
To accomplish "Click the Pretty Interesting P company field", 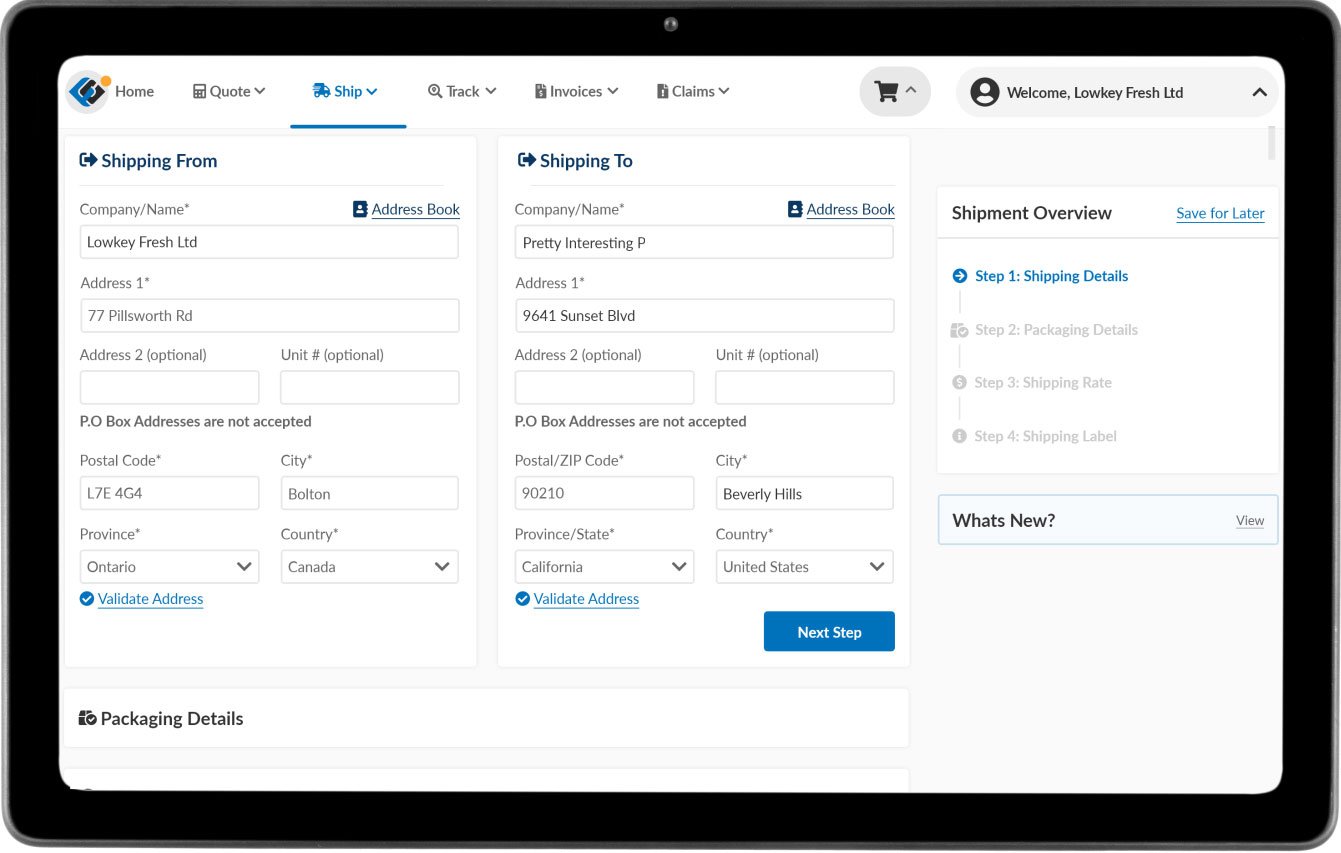I will [x=704, y=242].
